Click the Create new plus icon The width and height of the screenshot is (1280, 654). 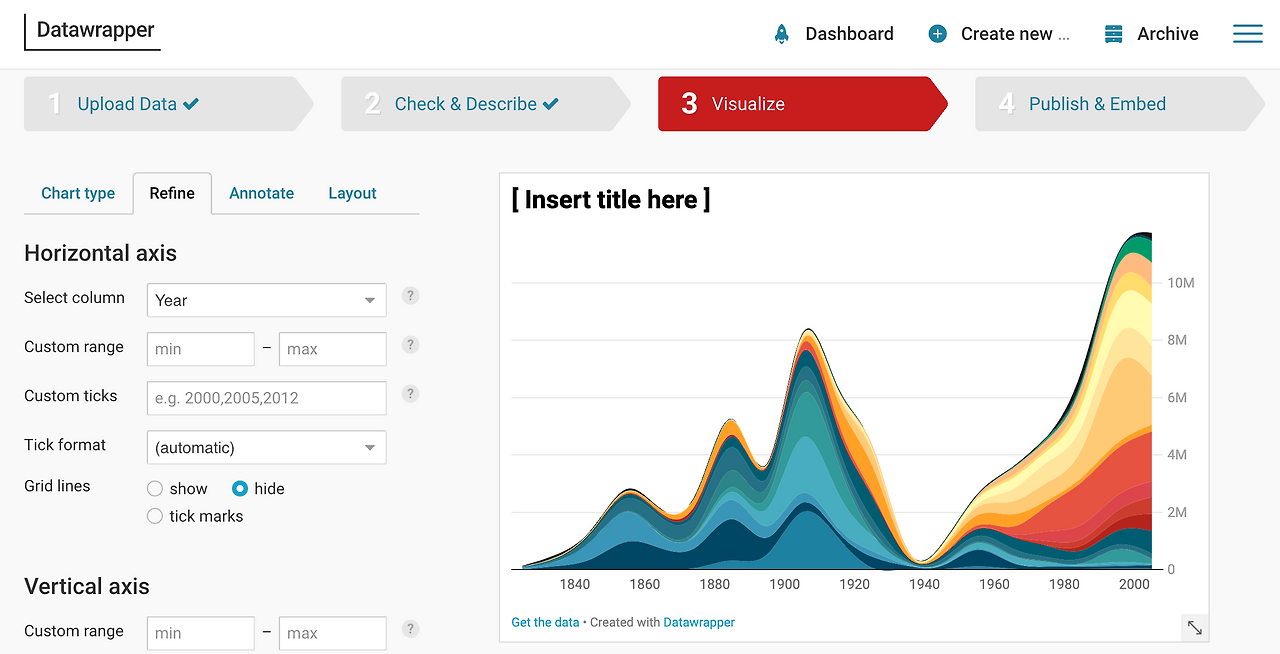point(937,34)
